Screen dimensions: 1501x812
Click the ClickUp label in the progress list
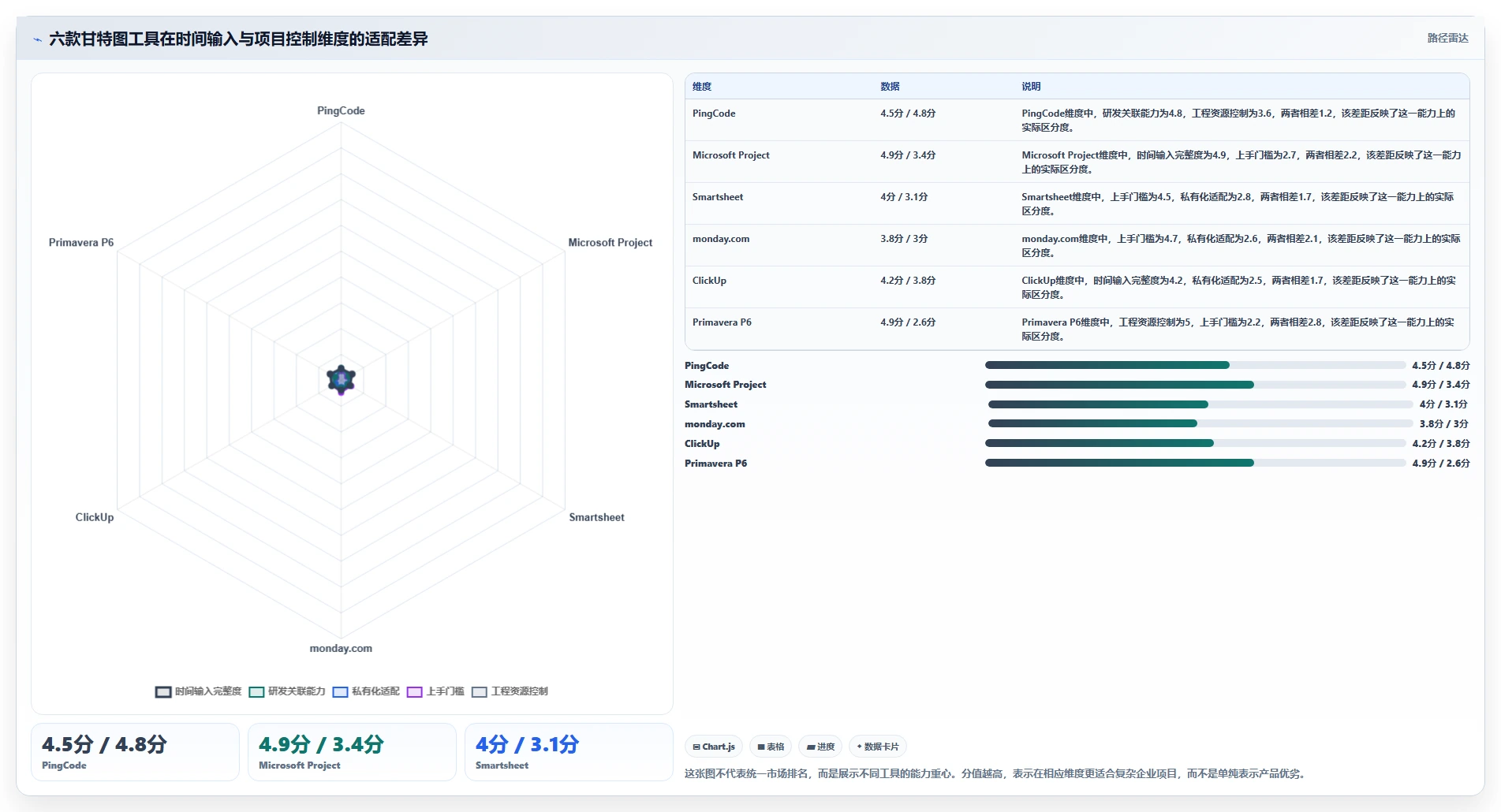702,444
